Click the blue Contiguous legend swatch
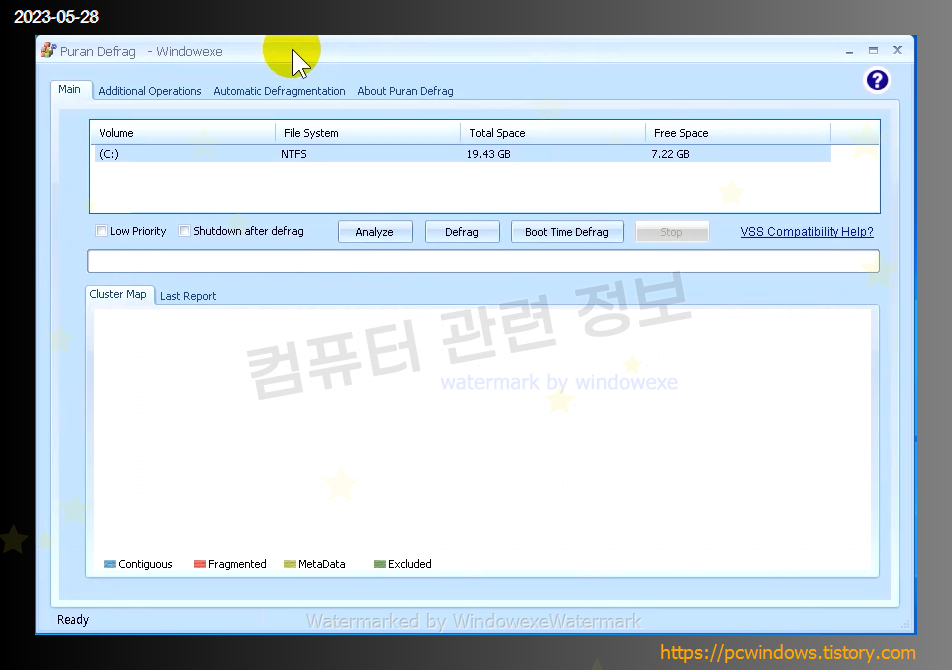The height and width of the screenshot is (670, 952). pos(110,564)
